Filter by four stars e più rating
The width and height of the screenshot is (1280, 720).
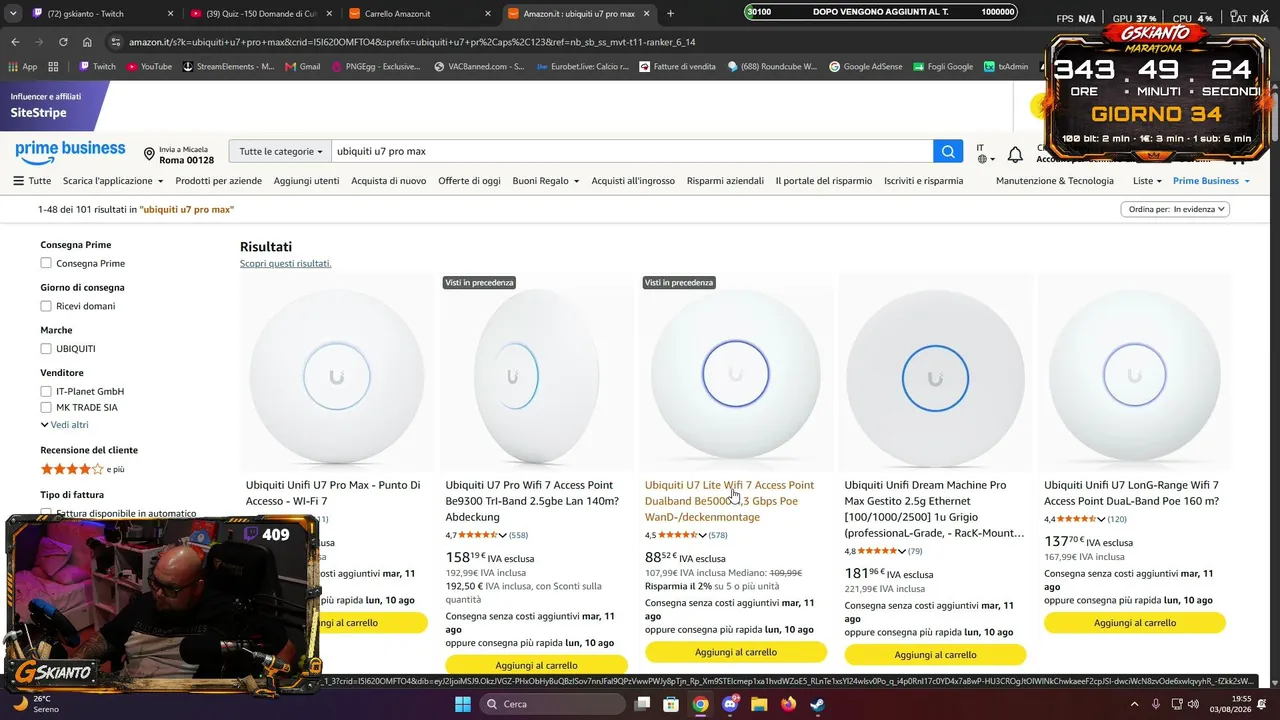pos(82,469)
